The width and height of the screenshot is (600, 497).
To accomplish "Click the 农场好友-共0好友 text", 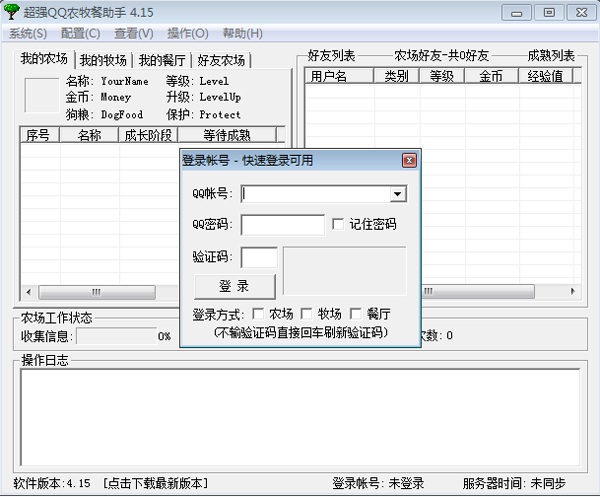I will pyautogui.click(x=442, y=56).
